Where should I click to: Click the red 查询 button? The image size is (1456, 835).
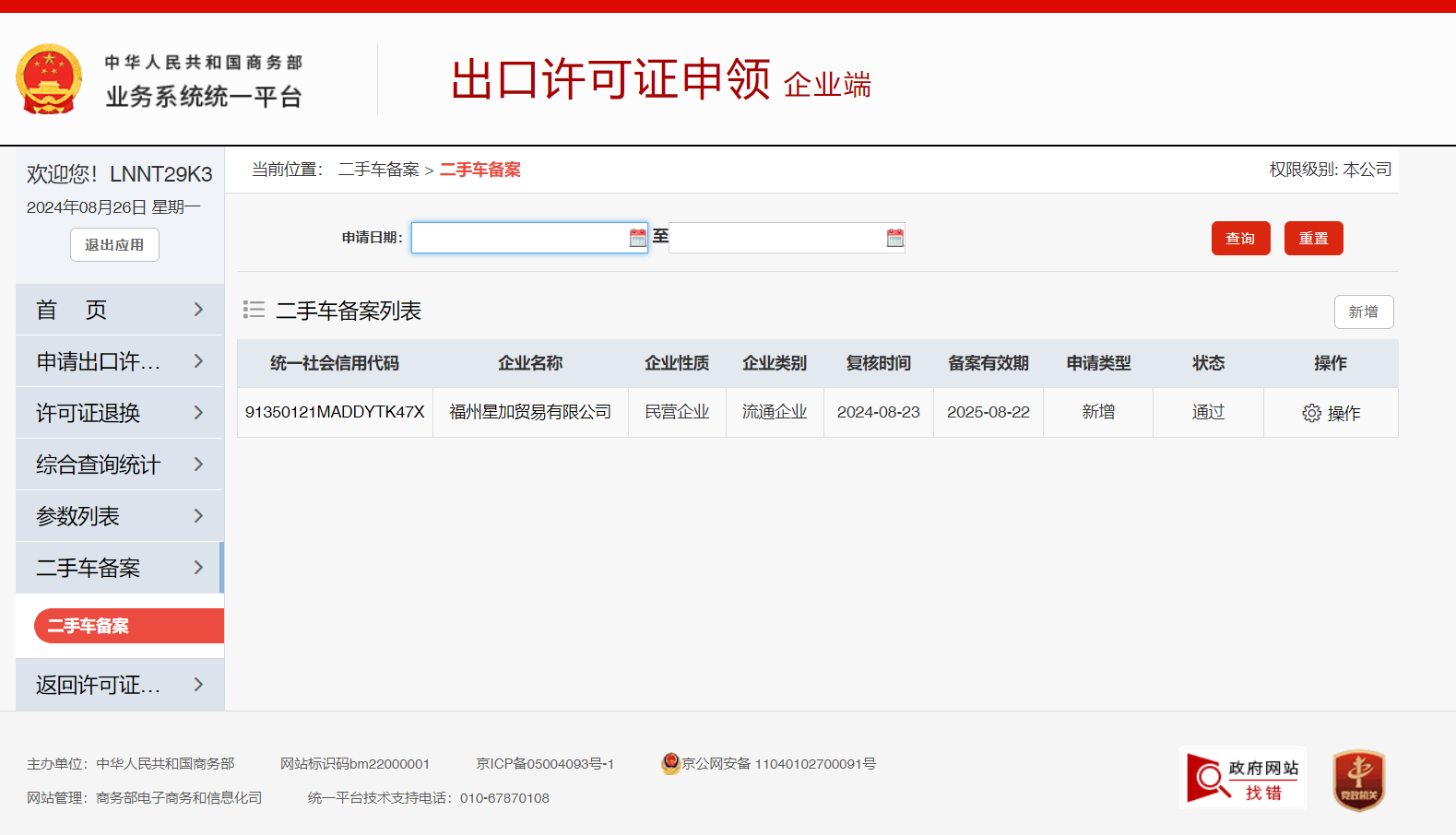pyautogui.click(x=1240, y=239)
